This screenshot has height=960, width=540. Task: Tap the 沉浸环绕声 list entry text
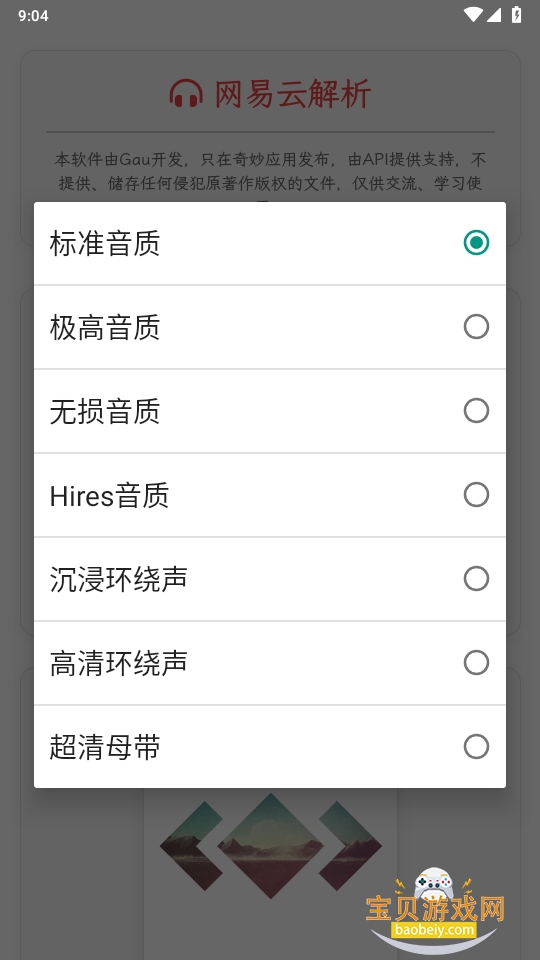[118, 579]
